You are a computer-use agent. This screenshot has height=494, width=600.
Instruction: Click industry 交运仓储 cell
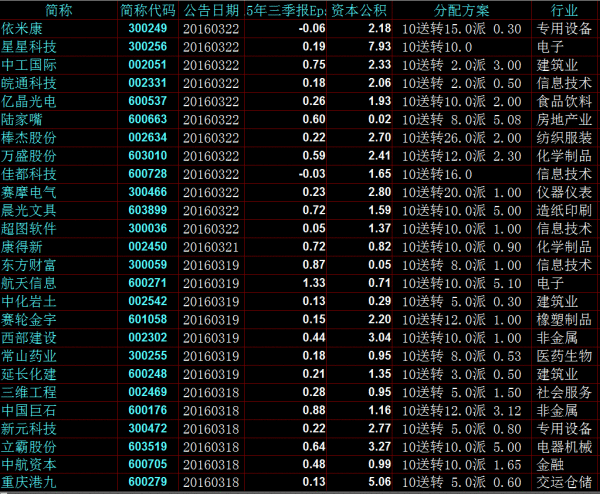point(564,482)
